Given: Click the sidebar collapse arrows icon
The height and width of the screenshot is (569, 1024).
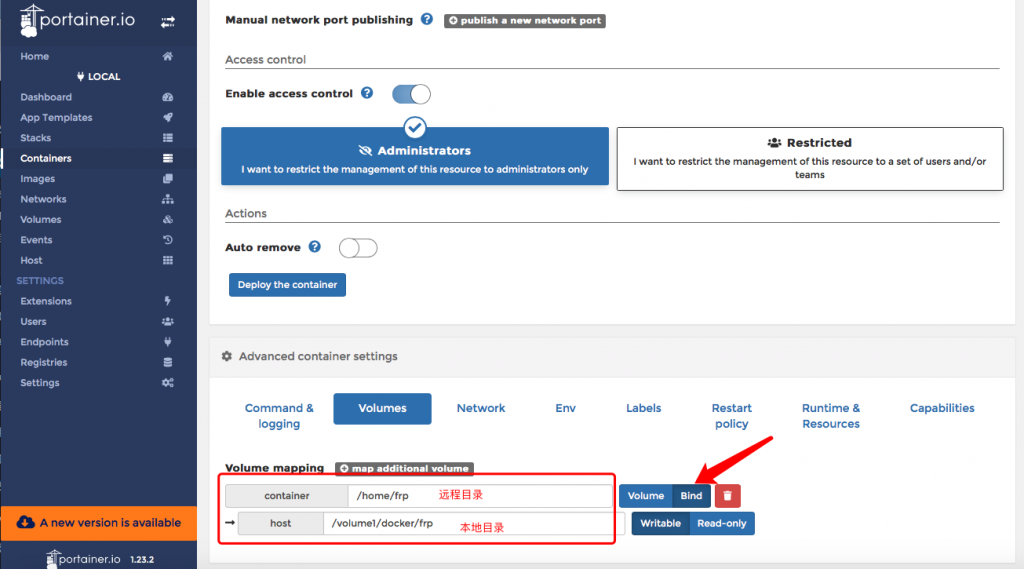Looking at the screenshot, I should (x=167, y=21).
